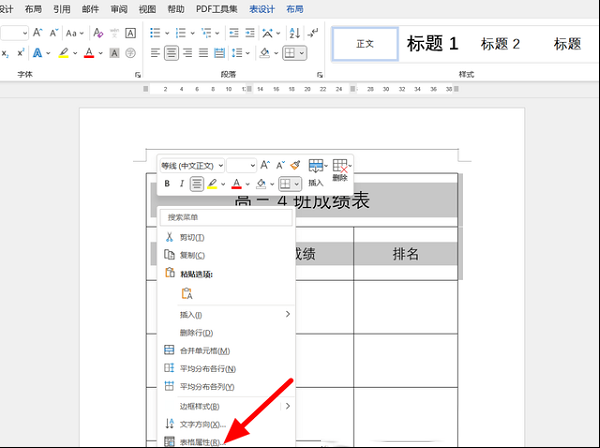Toggle center alignment in mini toolbar
The image size is (600, 448).
197,184
